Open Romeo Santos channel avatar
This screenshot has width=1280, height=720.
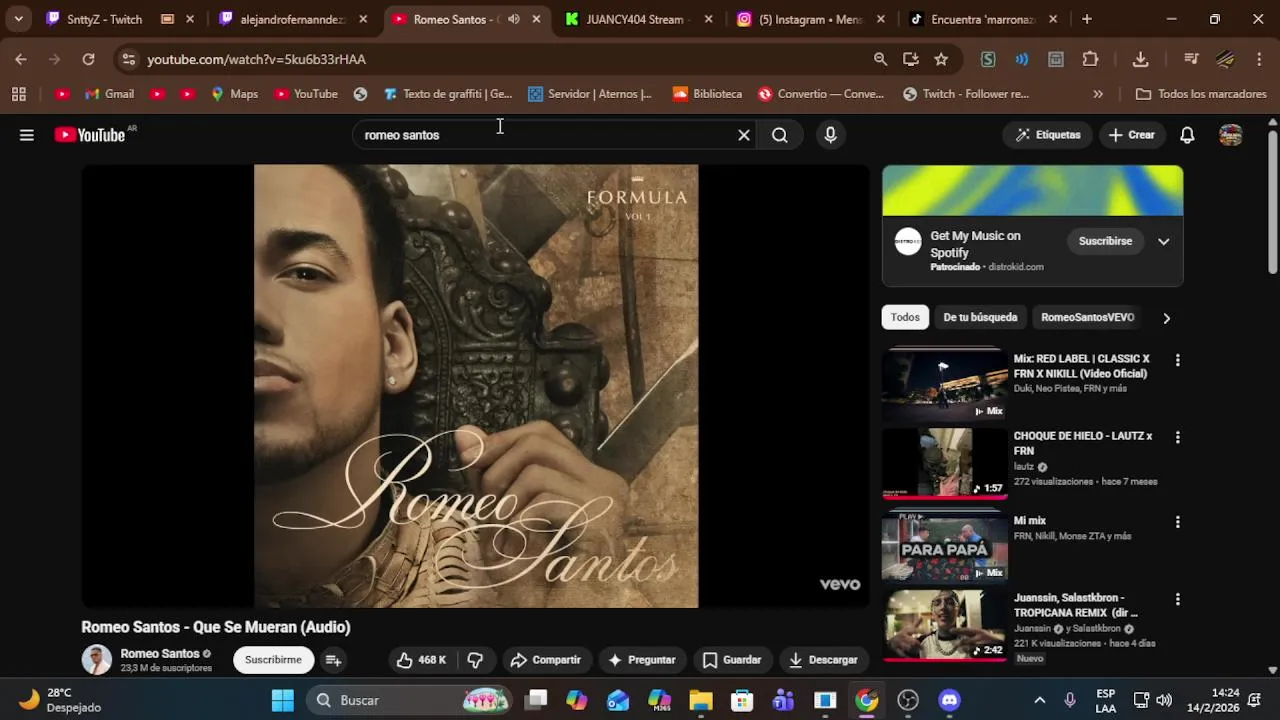(97, 660)
